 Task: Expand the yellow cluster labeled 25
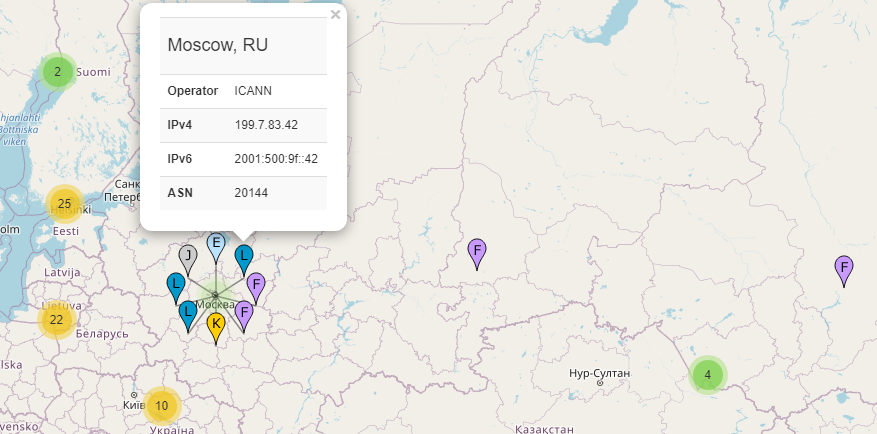click(64, 204)
